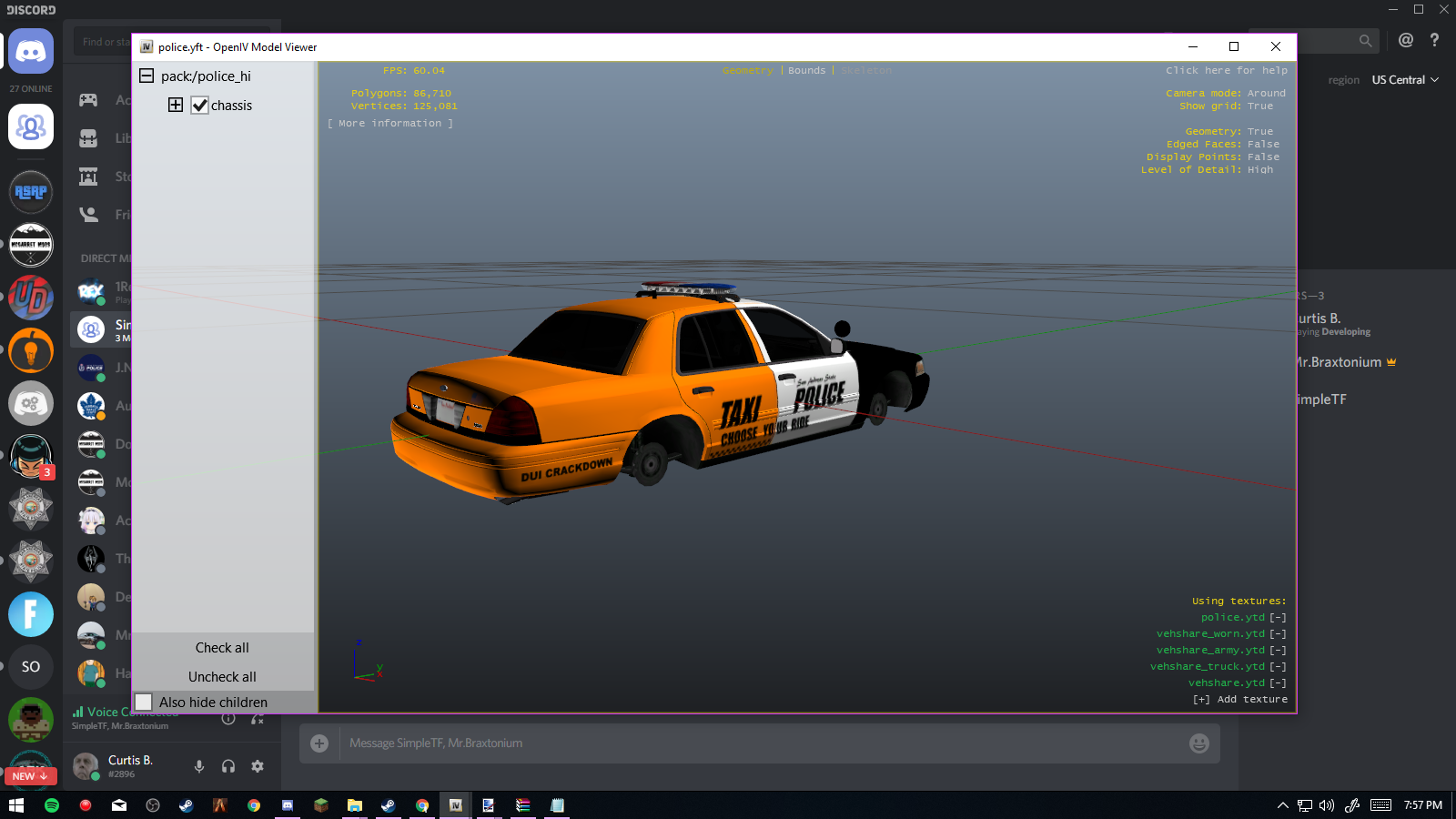Expand the chassis tree node

click(176, 105)
